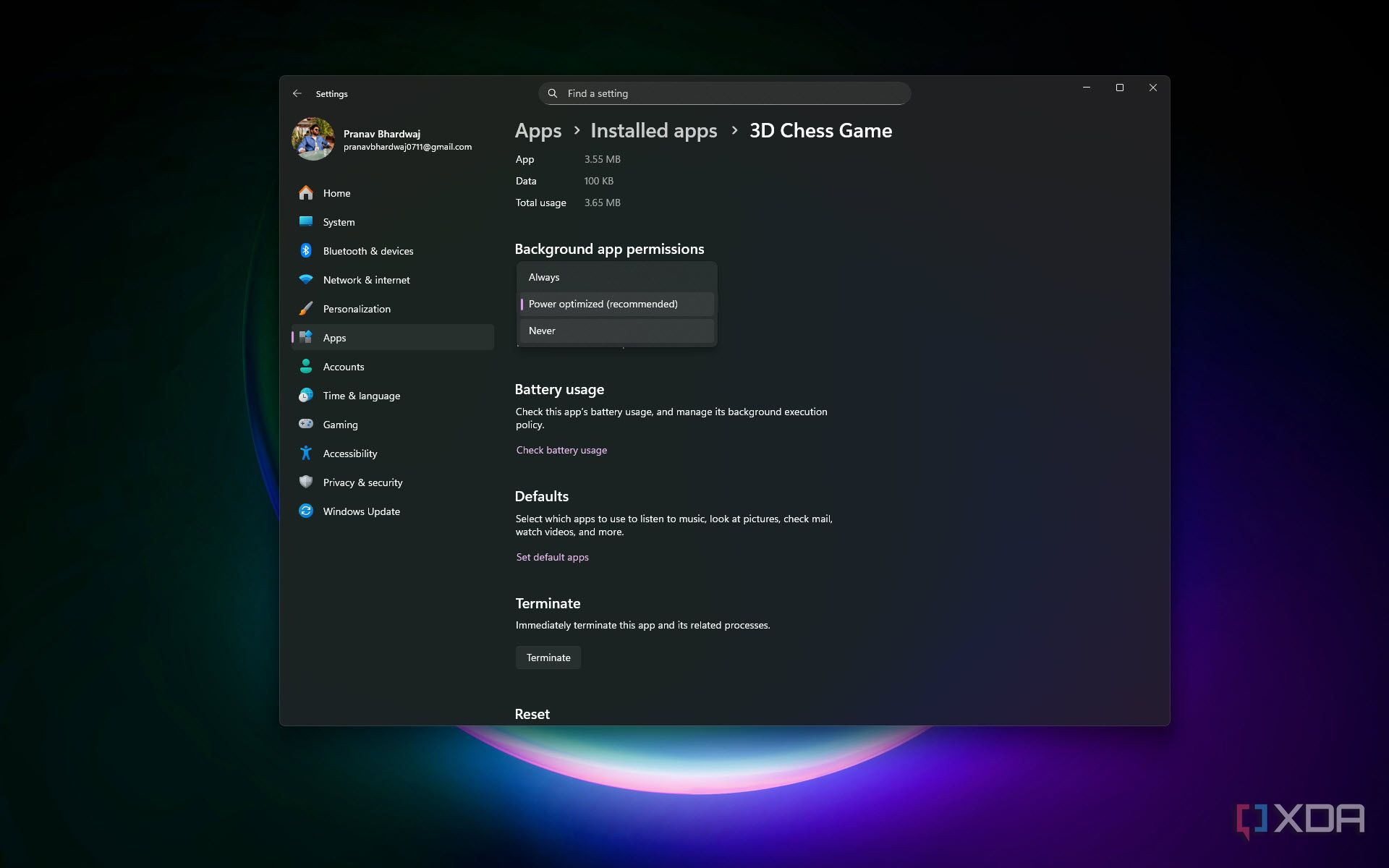Click the Network wifi icon
Viewport: 1389px width, 868px height.
306,279
